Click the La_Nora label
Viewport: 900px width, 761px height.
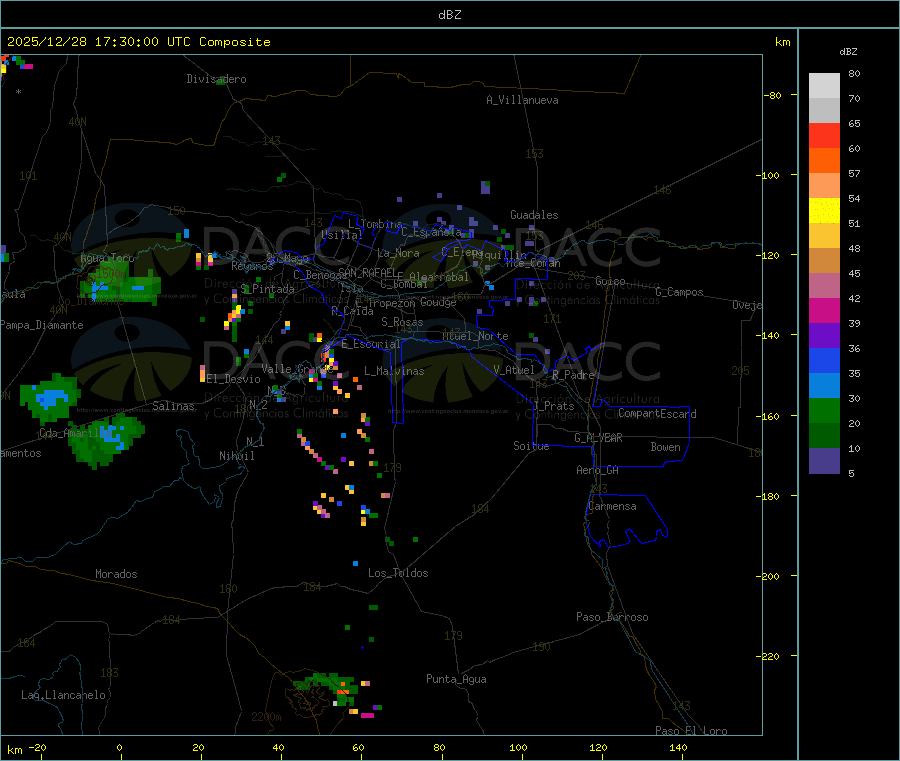click(398, 253)
